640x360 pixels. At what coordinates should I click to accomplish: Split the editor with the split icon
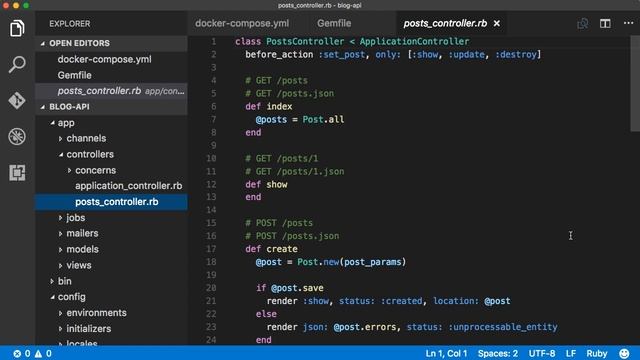click(x=605, y=23)
